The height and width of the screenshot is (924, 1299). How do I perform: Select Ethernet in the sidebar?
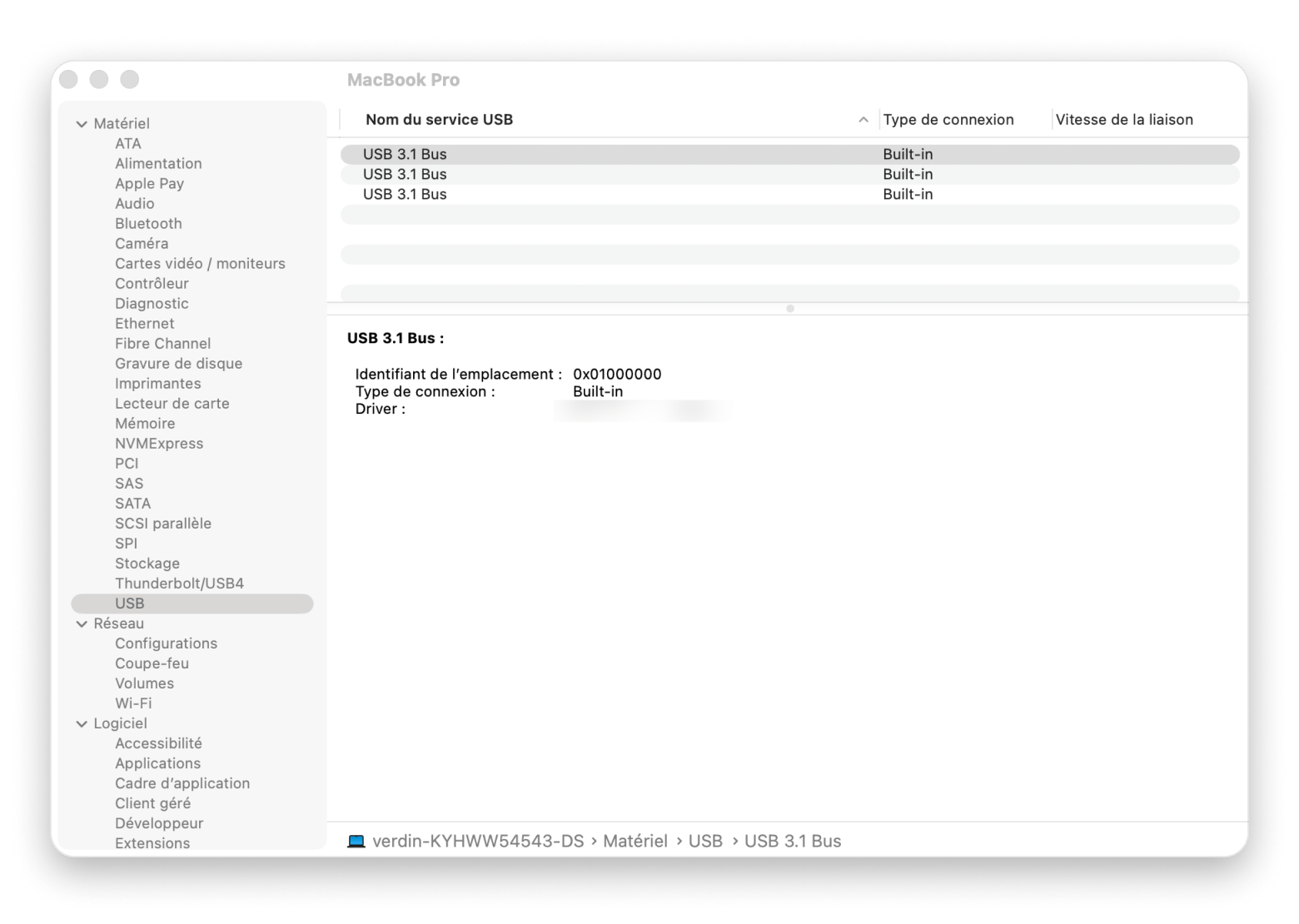pos(145,324)
